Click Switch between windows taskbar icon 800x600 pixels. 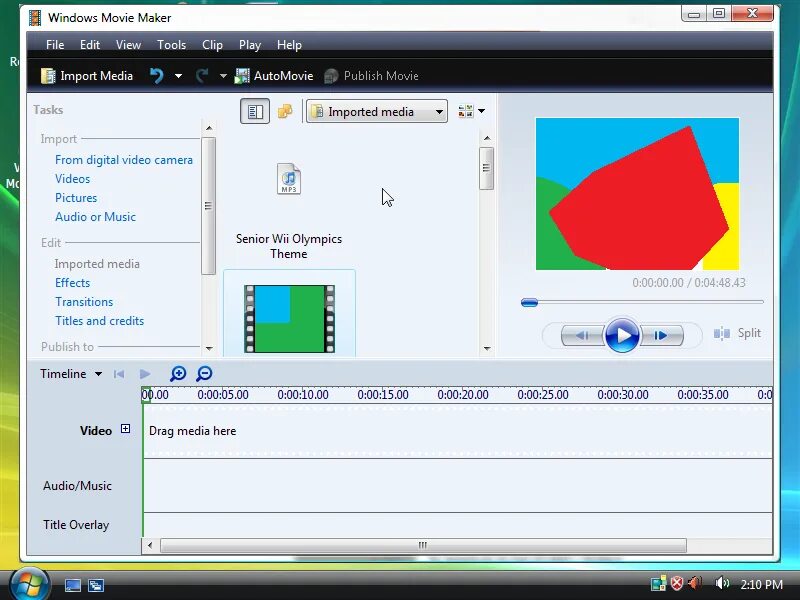pos(95,585)
